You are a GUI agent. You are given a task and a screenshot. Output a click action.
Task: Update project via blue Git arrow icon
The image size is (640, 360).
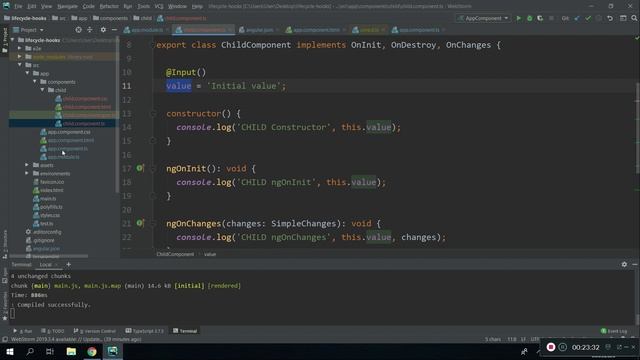[x=577, y=18]
